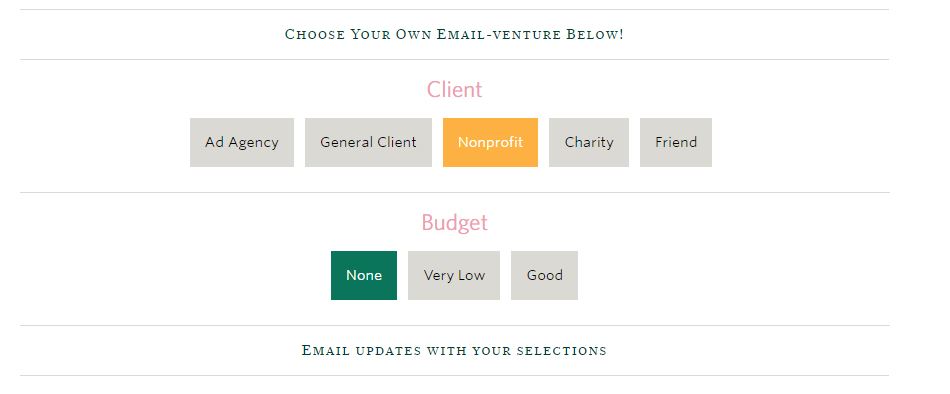Viewport: 950px width, 394px height.
Task: Click the green None budget button
Action: coord(364,275)
